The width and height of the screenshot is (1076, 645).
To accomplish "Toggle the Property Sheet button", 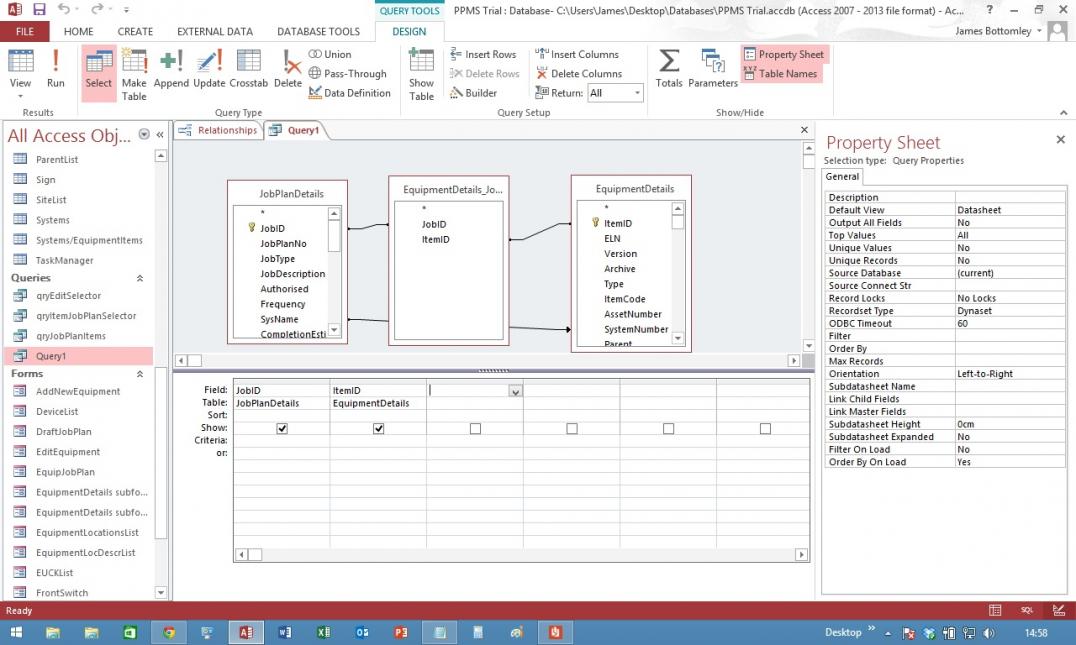I will click(x=783, y=54).
